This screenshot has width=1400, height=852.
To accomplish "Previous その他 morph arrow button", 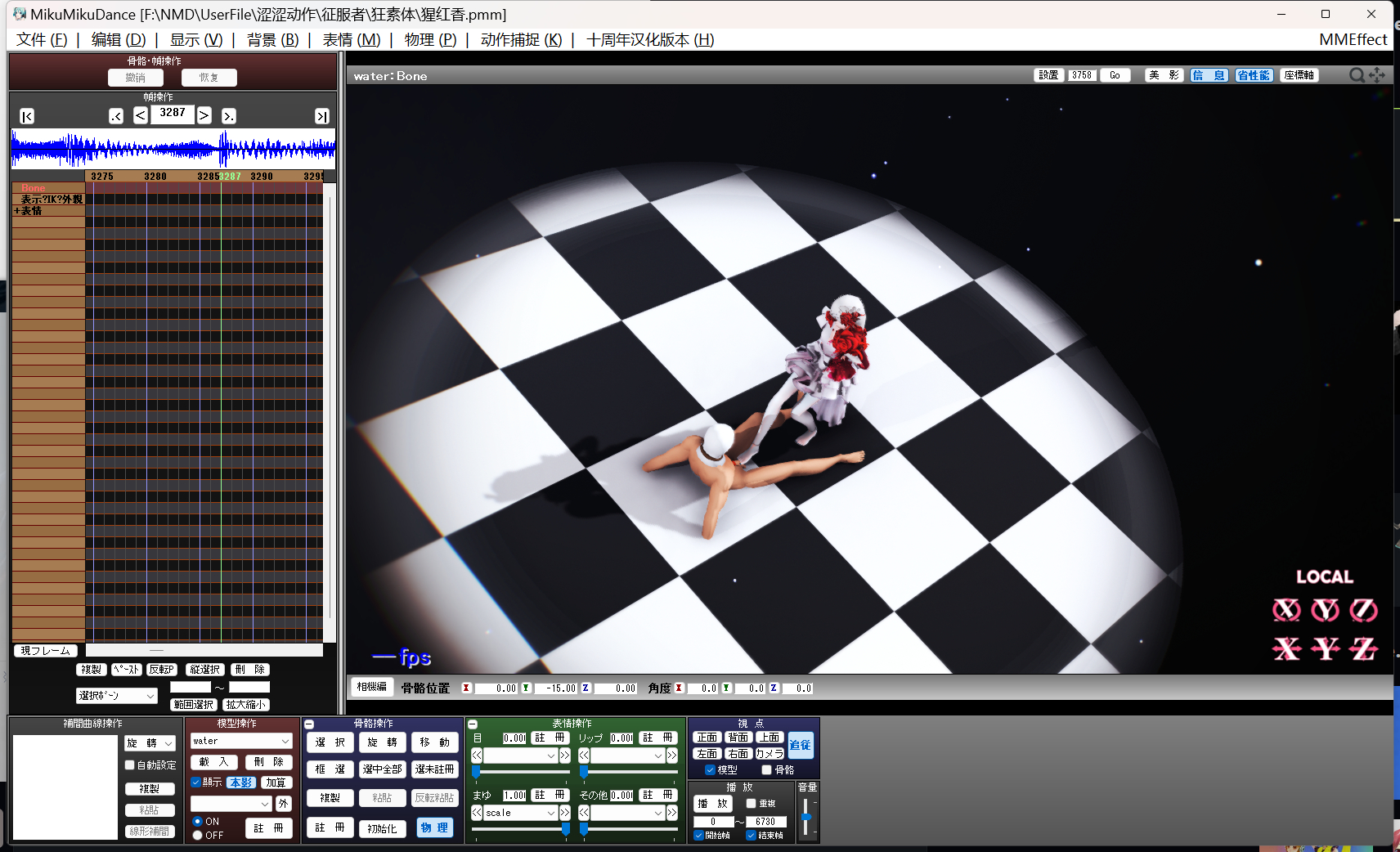I will (x=584, y=813).
